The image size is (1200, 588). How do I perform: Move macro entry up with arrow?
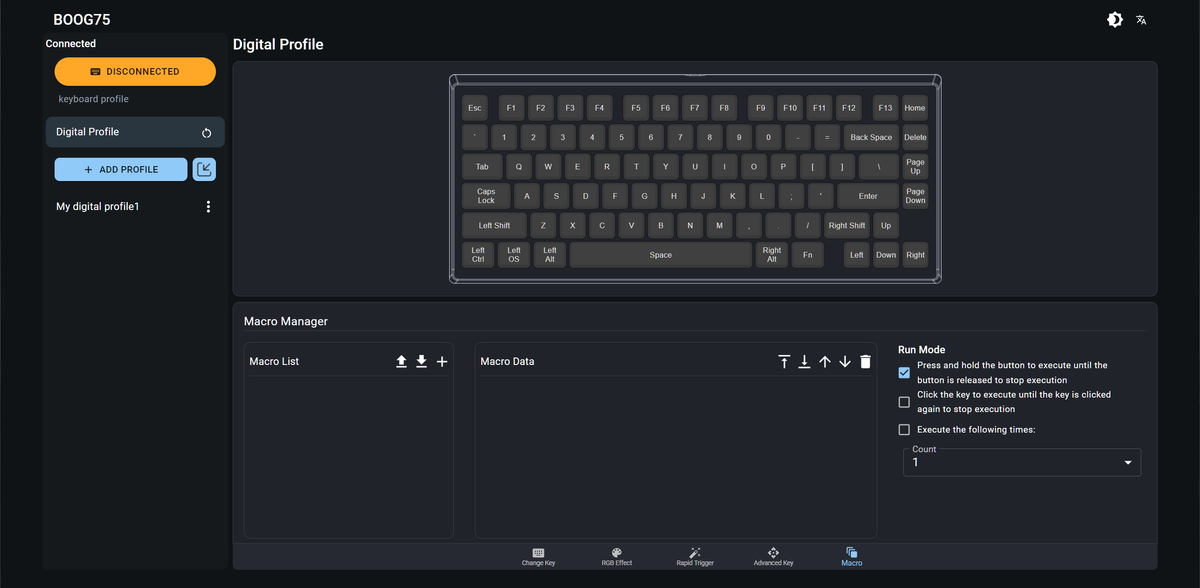(824, 361)
